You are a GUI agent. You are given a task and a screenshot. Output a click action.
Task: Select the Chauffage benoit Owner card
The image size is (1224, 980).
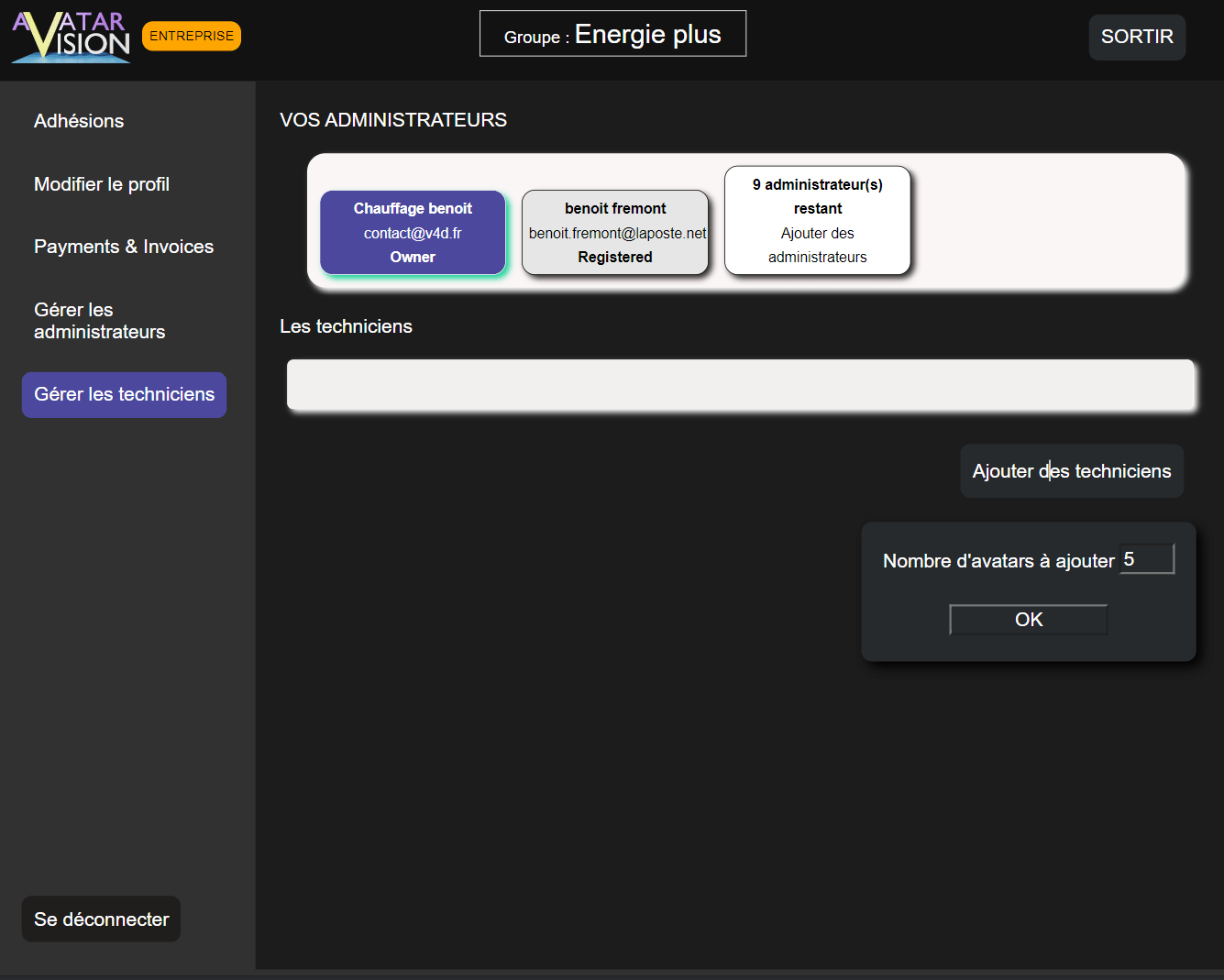click(413, 233)
